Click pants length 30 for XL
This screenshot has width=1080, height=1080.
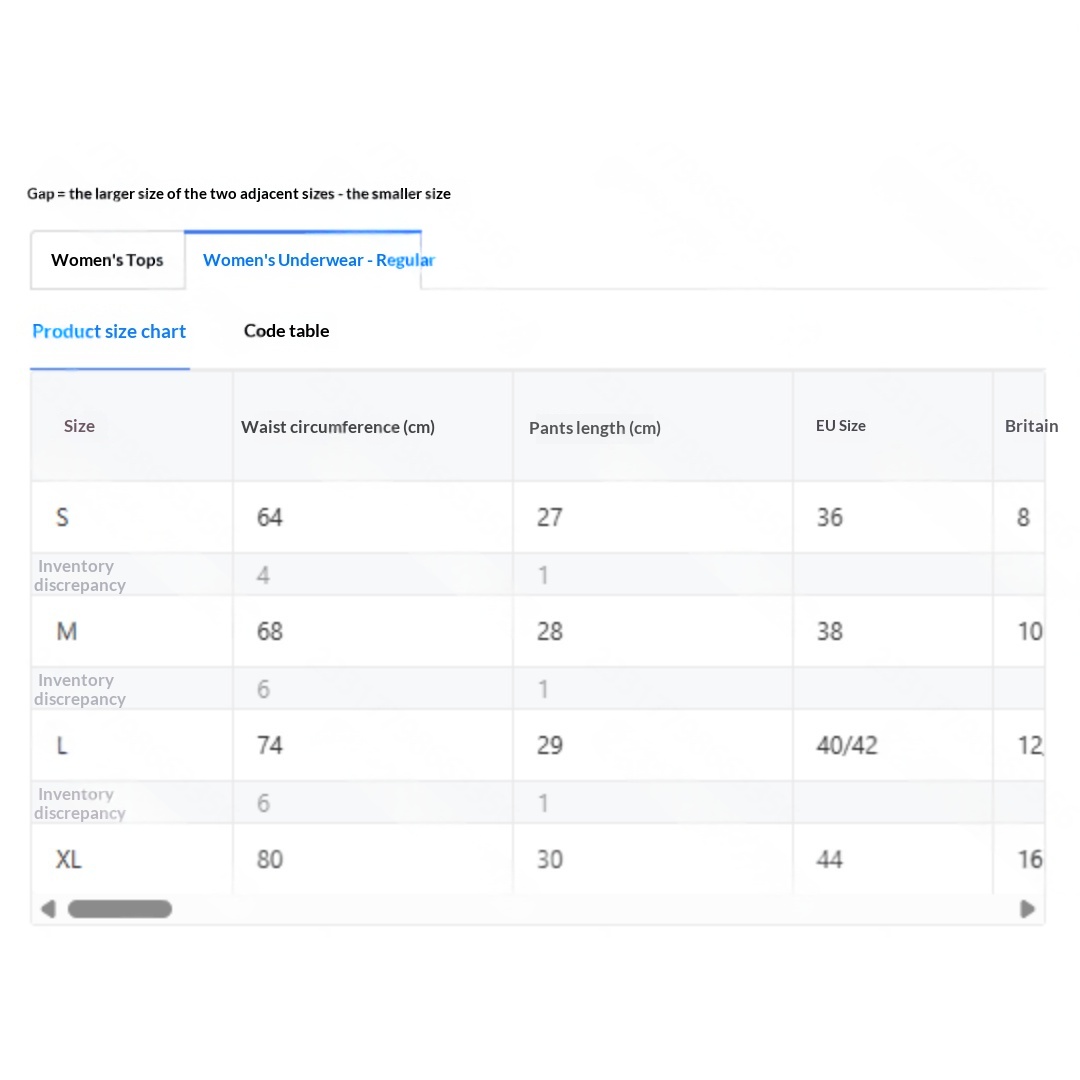[x=550, y=859]
